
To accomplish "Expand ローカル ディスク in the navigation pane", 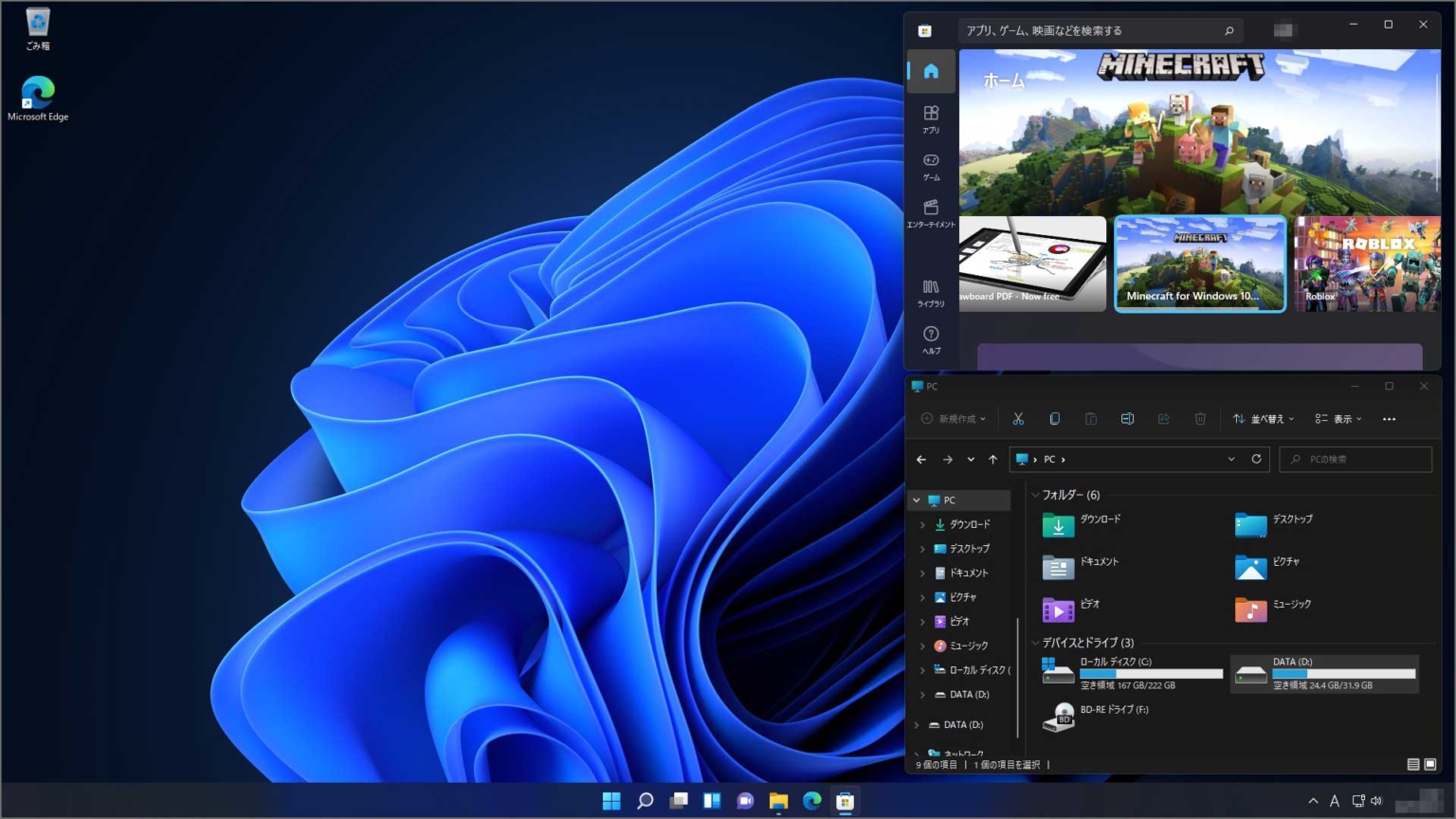I will 921,669.
